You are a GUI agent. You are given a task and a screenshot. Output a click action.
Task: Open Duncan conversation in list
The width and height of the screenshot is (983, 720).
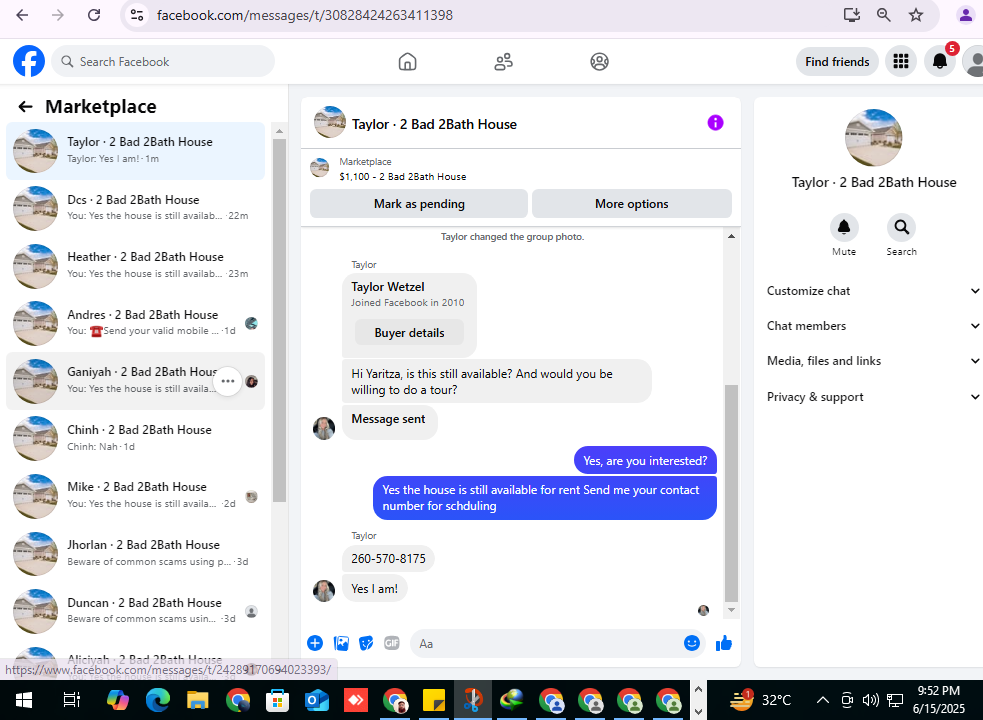(x=135, y=611)
